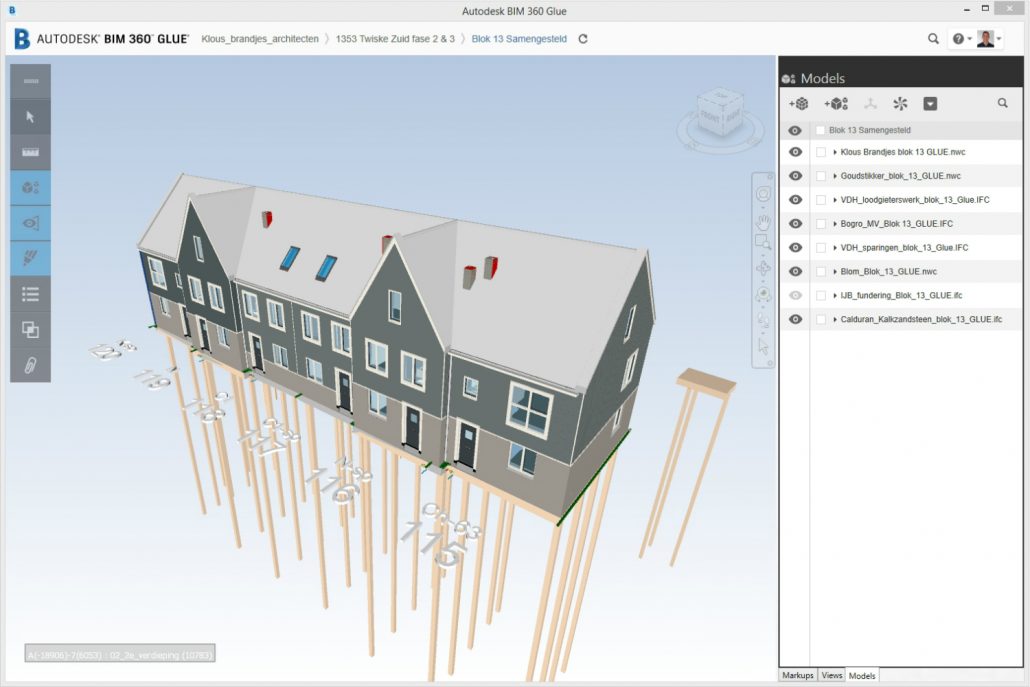
Task: Open the Views eye tool in left toolbar
Action: [30, 223]
